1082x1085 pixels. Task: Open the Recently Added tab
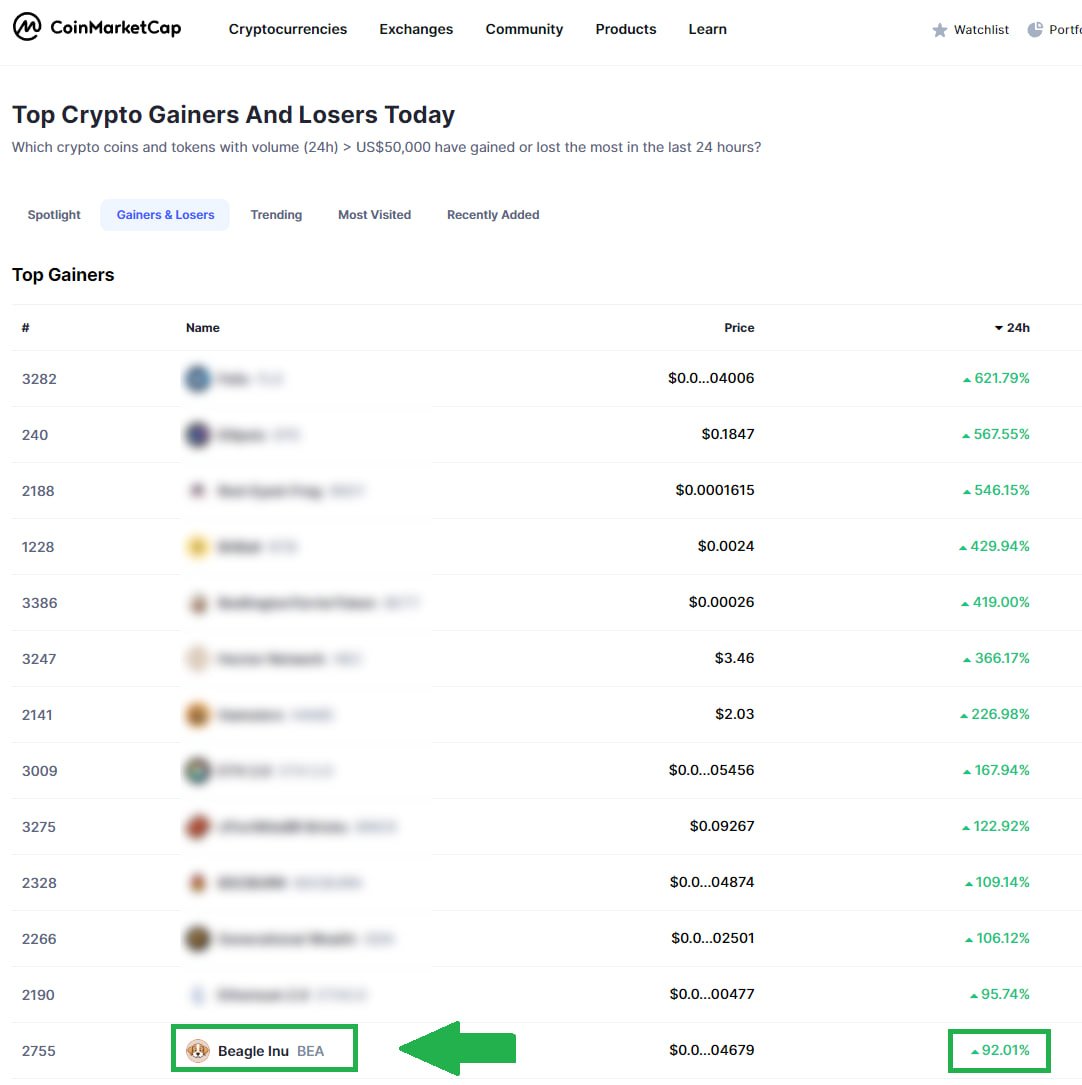pos(493,215)
